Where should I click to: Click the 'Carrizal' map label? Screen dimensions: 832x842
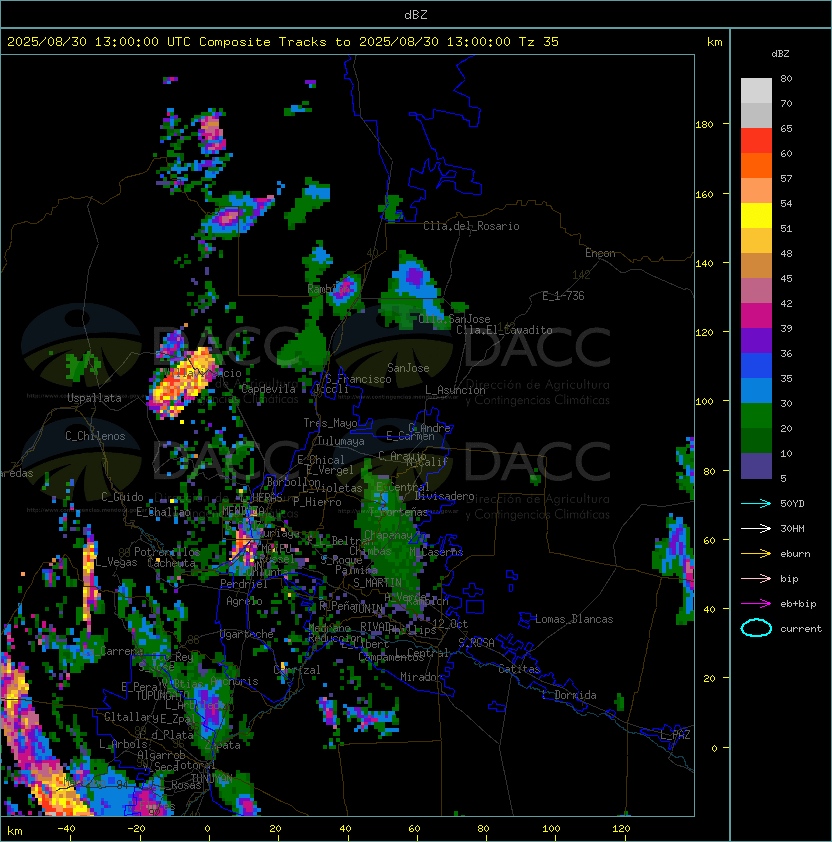pos(297,670)
